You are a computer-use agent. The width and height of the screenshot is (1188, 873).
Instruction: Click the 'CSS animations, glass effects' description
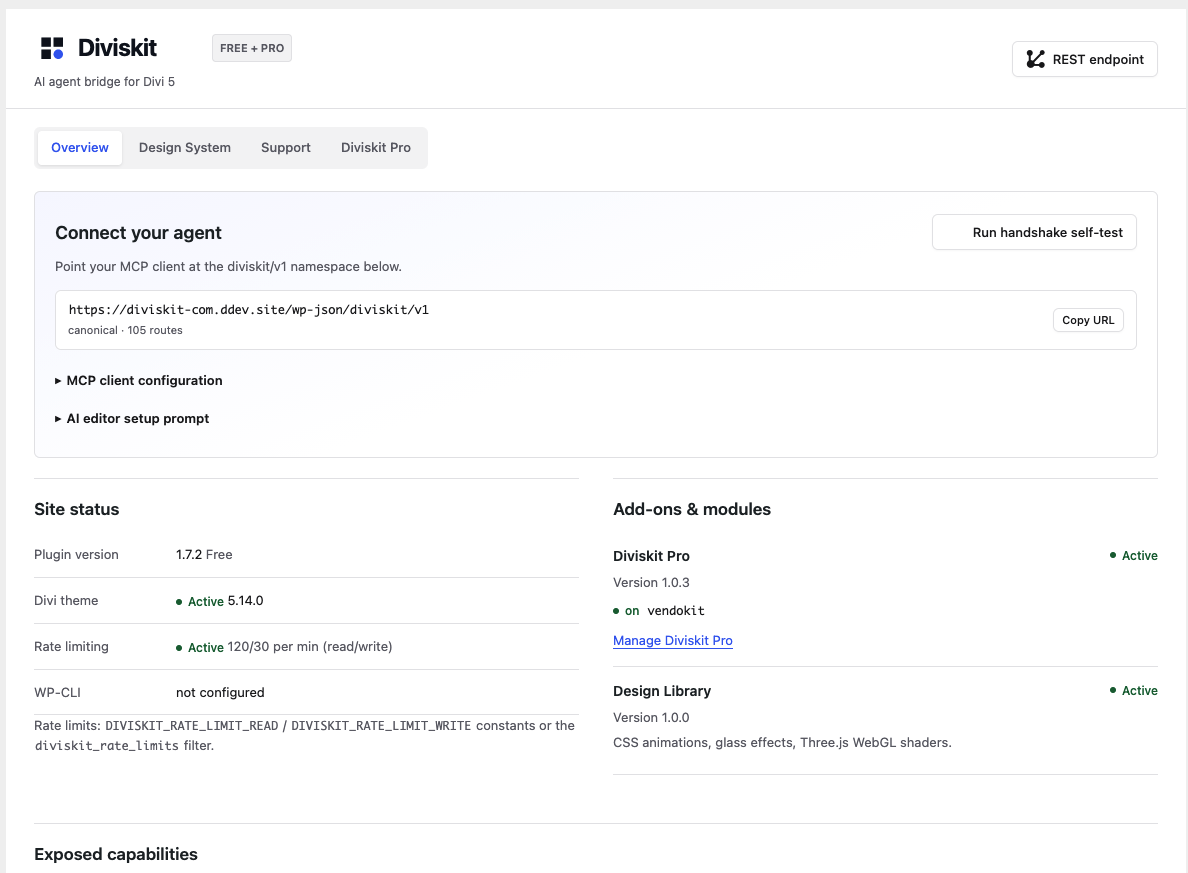click(x=782, y=743)
